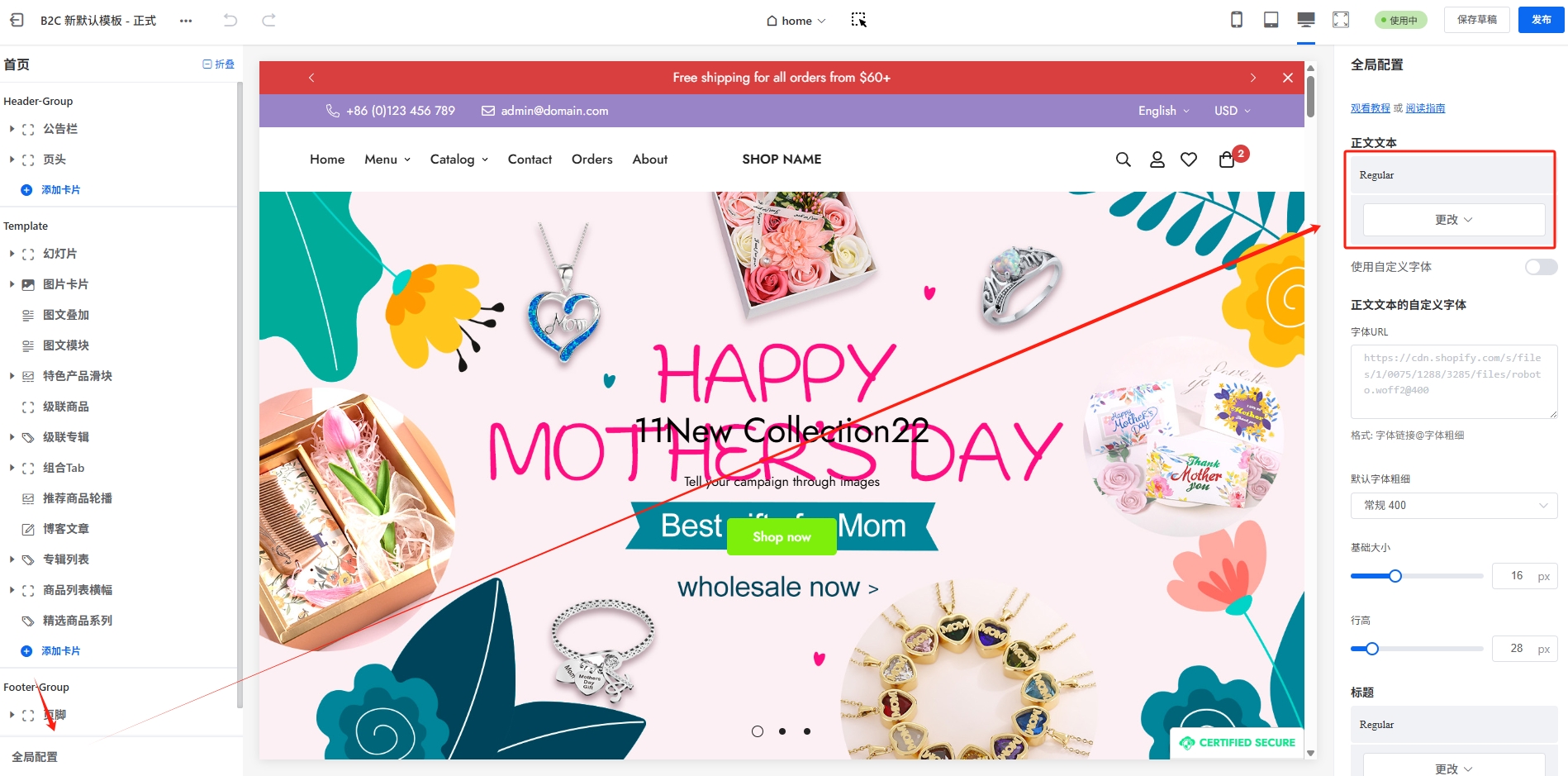Switch to tablet device preview

click(1271, 20)
